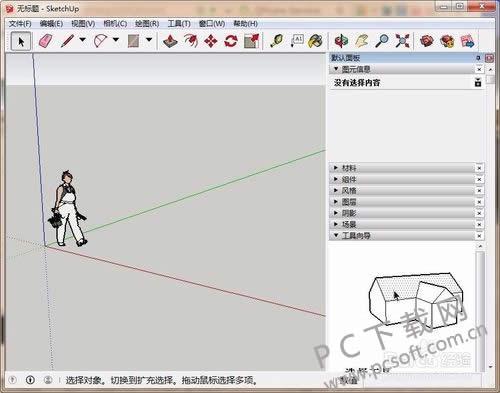Image resolution: width=500 pixels, height=393 pixels.
Task: Close the 默认面板 tray
Action: point(489,58)
